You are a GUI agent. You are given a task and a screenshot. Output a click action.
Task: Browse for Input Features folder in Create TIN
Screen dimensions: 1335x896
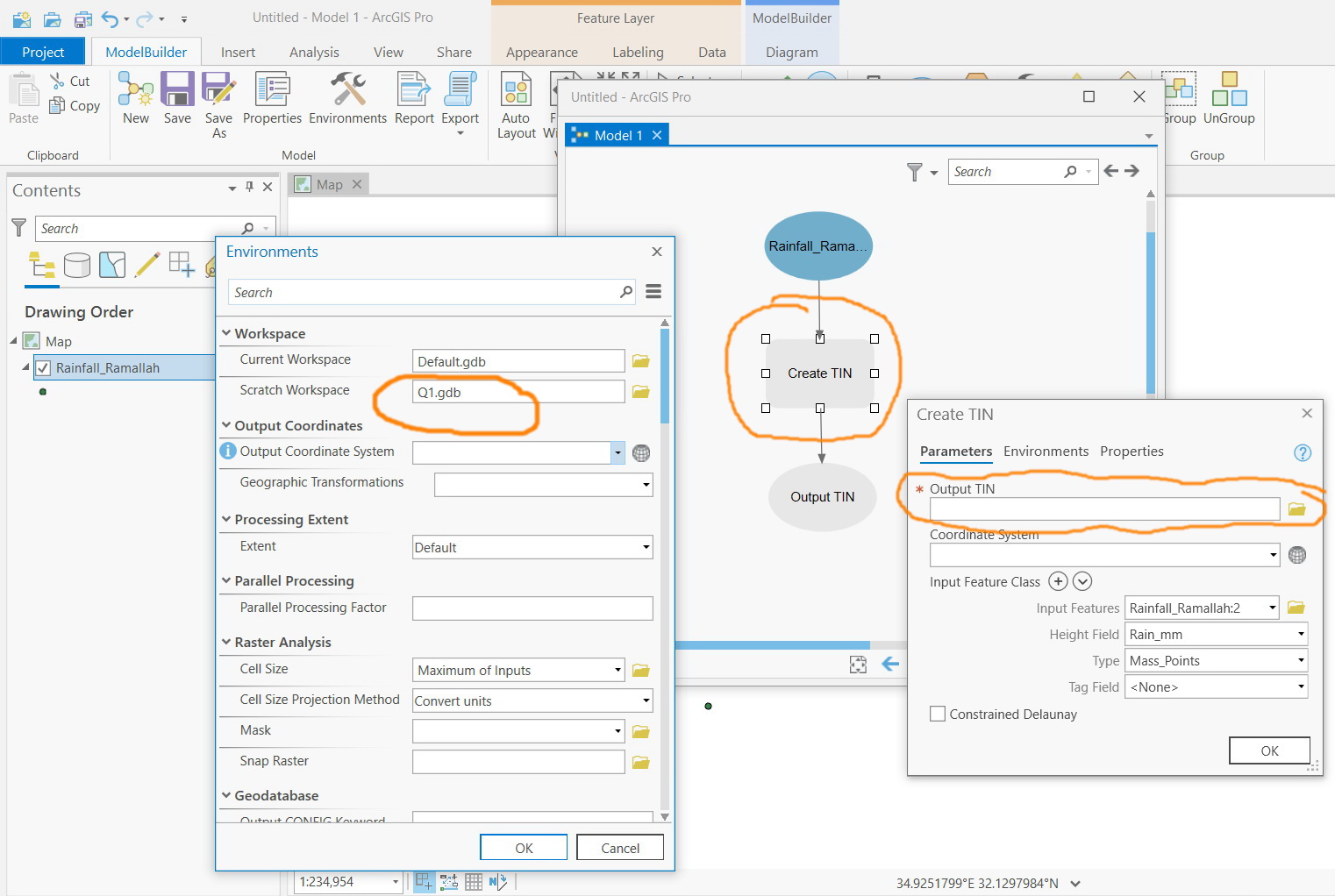1296,608
